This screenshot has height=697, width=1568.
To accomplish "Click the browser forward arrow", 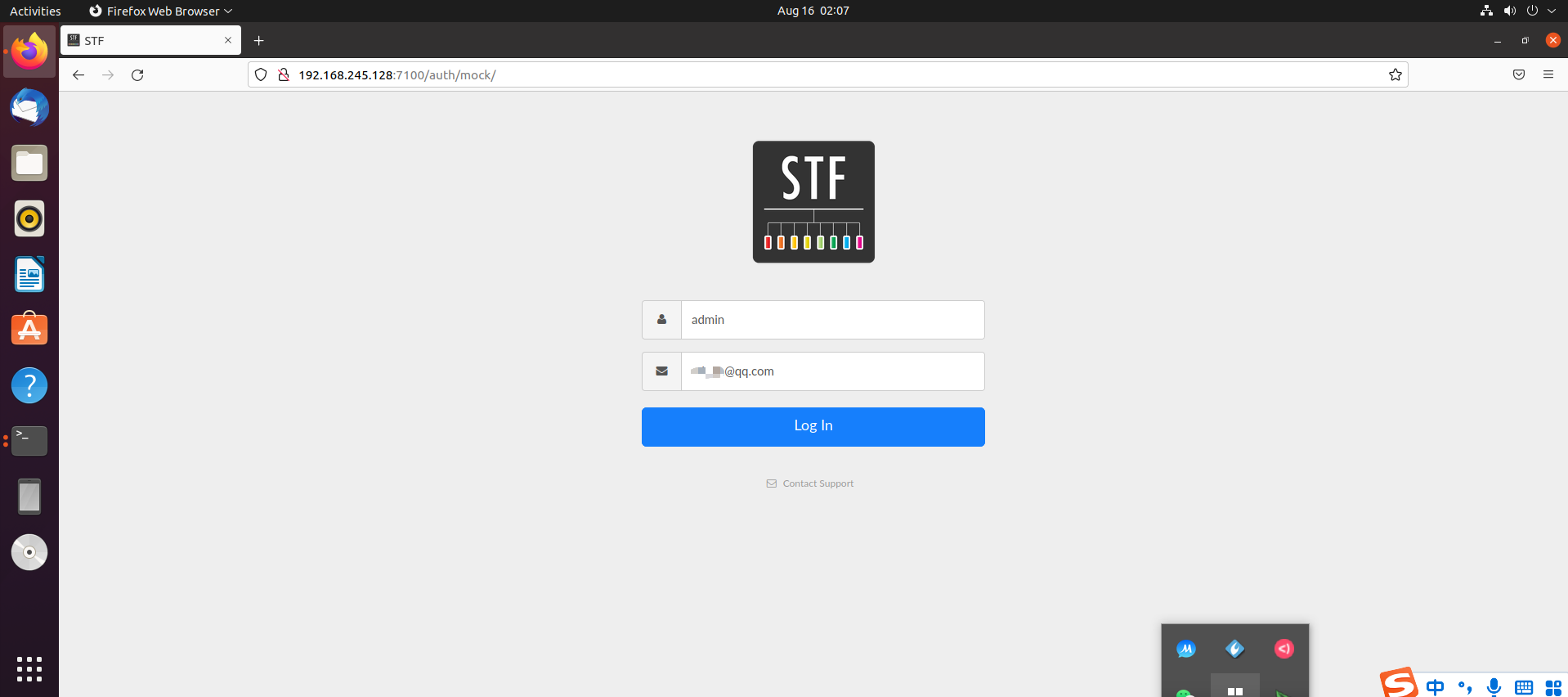I will pyautogui.click(x=108, y=75).
